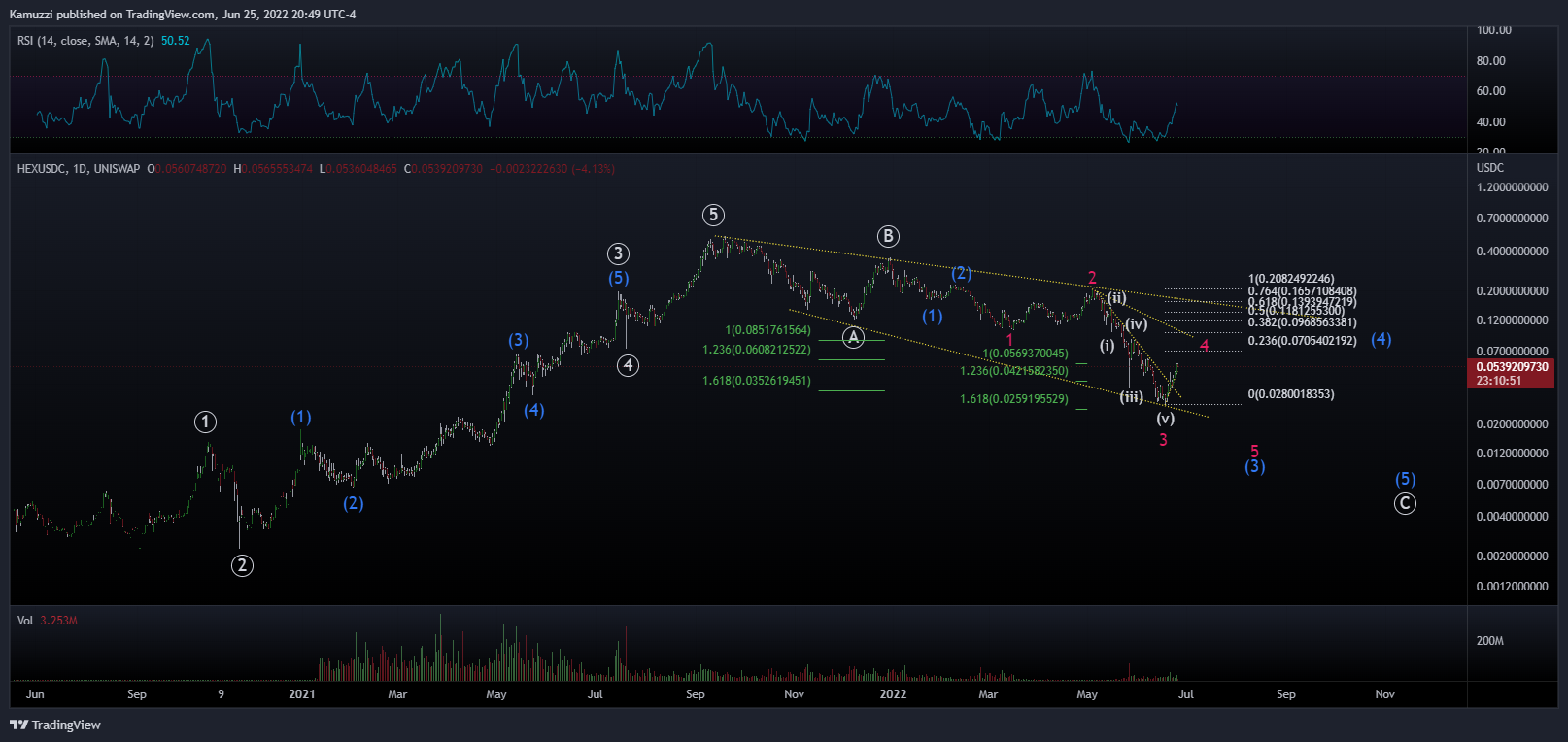The height and width of the screenshot is (742, 1568).
Task: Select the white (ii) subwave label
Action: point(1117,298)
